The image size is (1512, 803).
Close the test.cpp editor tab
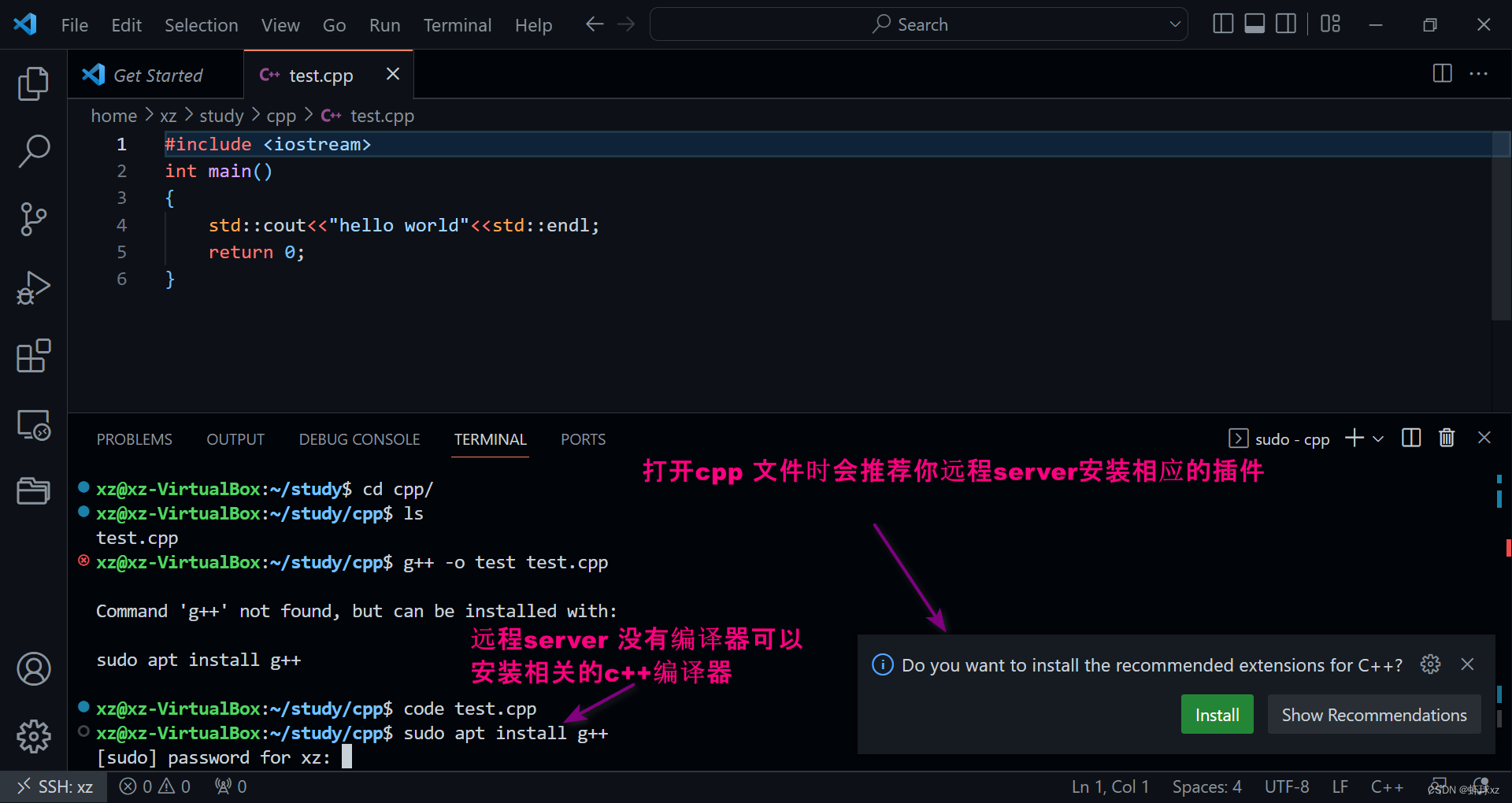click(x=393, y=74)
